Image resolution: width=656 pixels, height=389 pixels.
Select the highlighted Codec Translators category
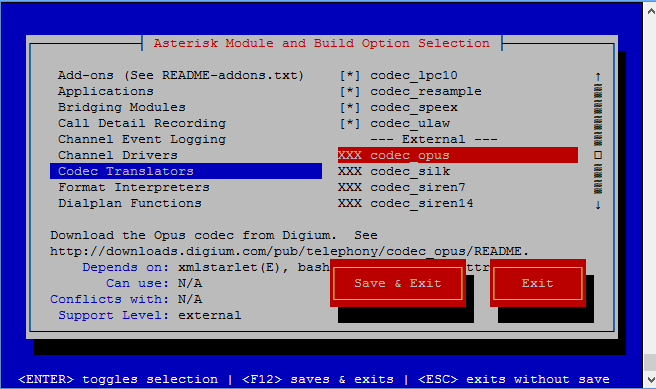point(186,171)
